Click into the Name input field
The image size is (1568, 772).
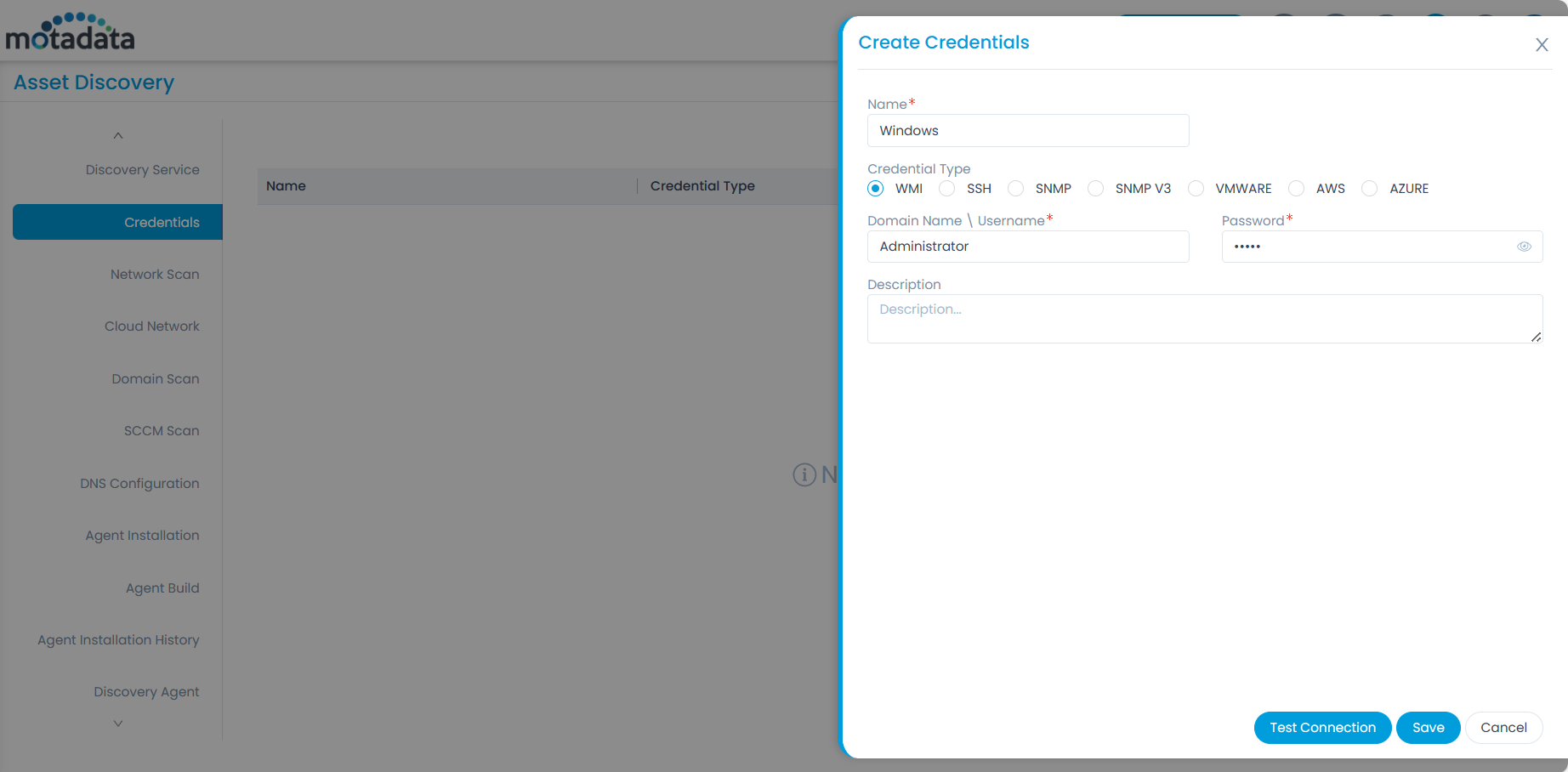pyautogui.click(x=1027, y=131)
